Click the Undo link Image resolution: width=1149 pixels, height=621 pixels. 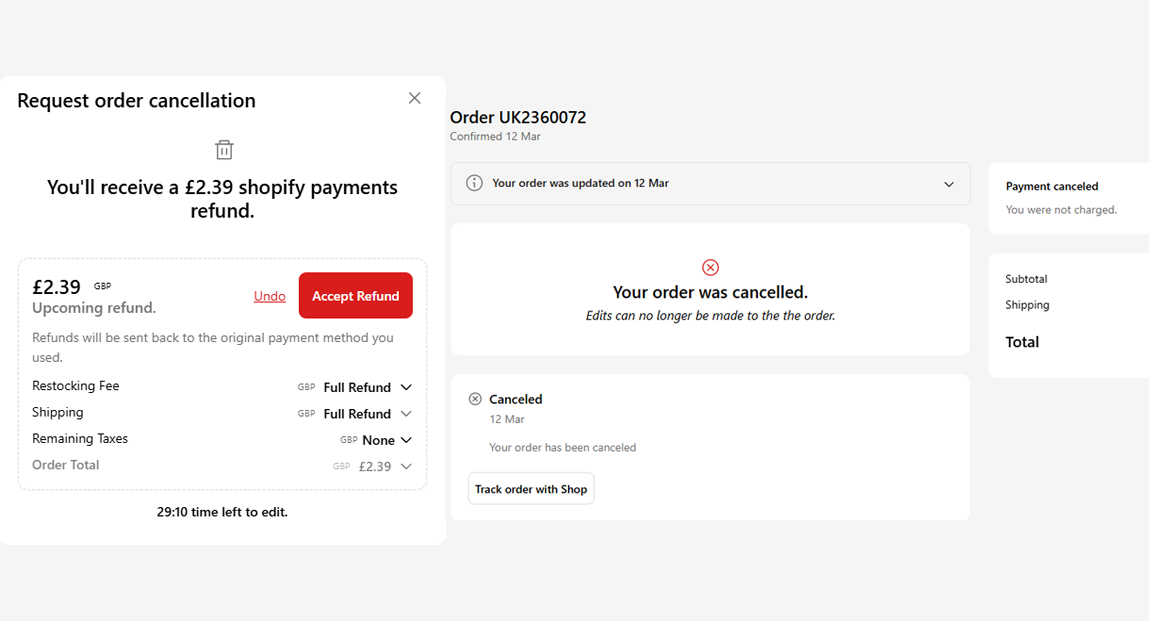coord(270,296)
